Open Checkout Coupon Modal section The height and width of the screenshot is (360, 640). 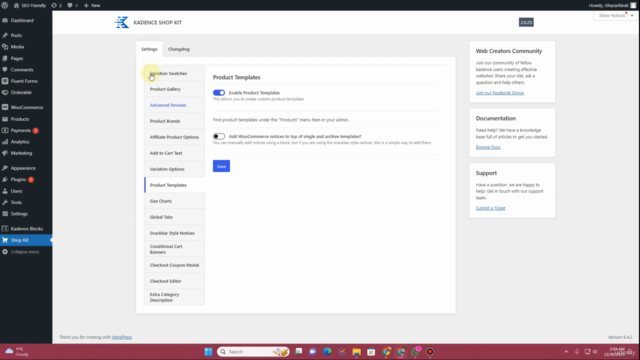pyautogui.click(x=174, y=265)
